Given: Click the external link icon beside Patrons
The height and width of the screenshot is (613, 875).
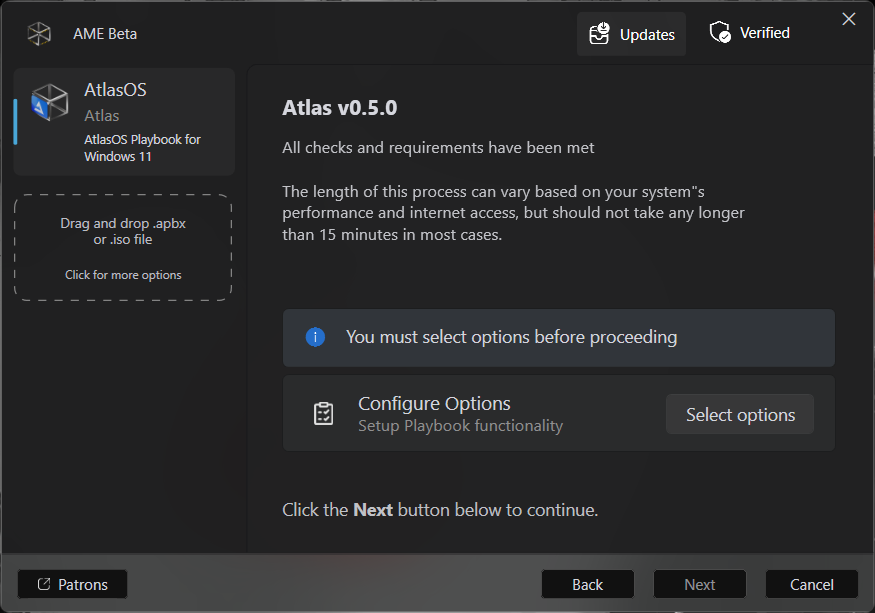Looking at the screenshot, I should pyautogui.click(x=44, y=584).
